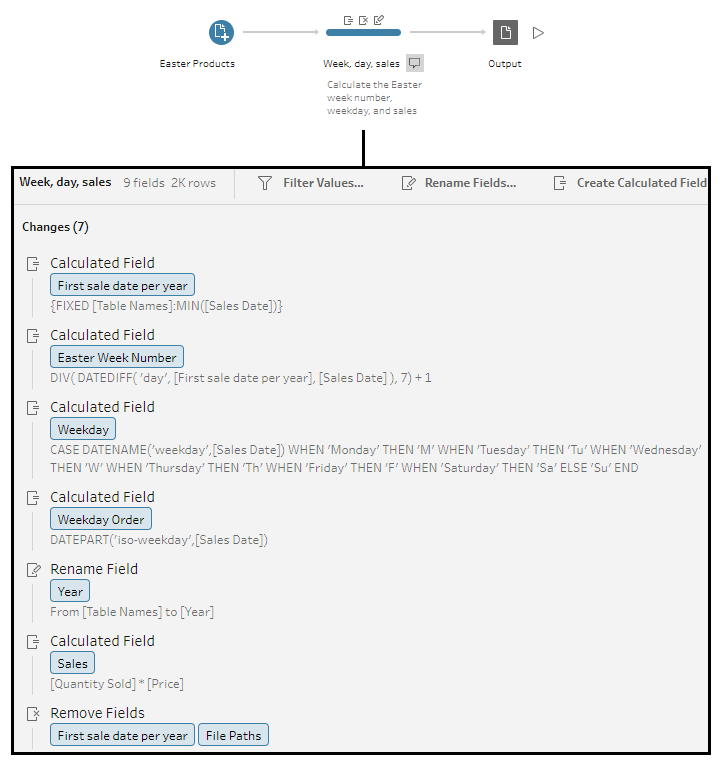Click the step description text under Week, day, sales

[x=374, y=98]
